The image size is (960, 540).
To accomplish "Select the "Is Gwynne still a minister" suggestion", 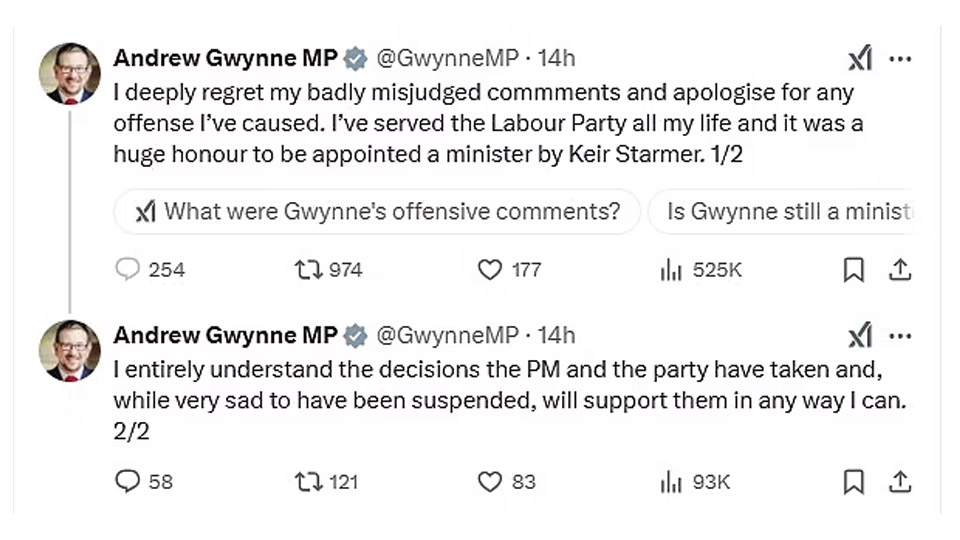I will coord(788,212).
